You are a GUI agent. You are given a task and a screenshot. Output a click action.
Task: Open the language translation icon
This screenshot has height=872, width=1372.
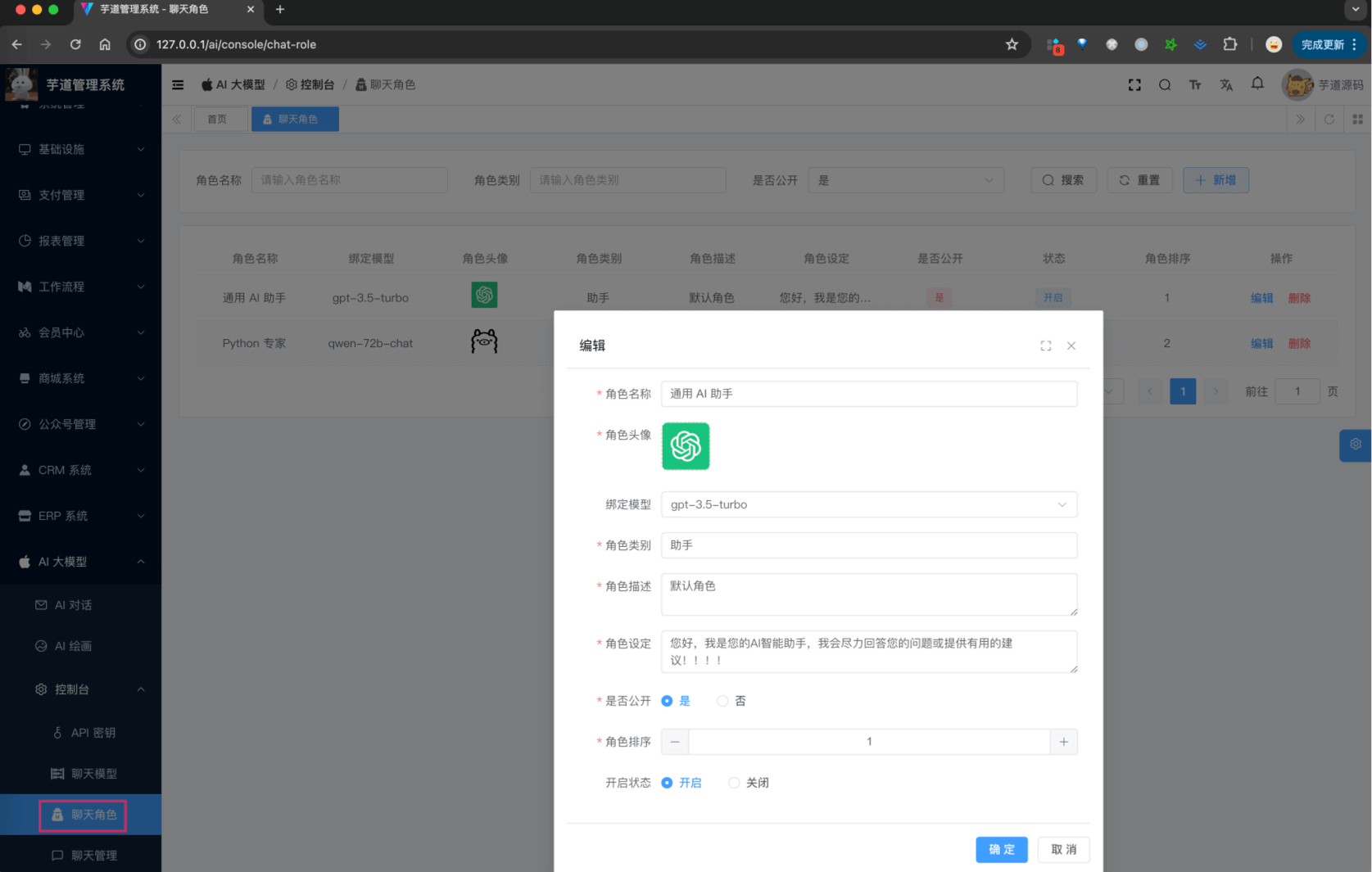(x=1226, y=85)
